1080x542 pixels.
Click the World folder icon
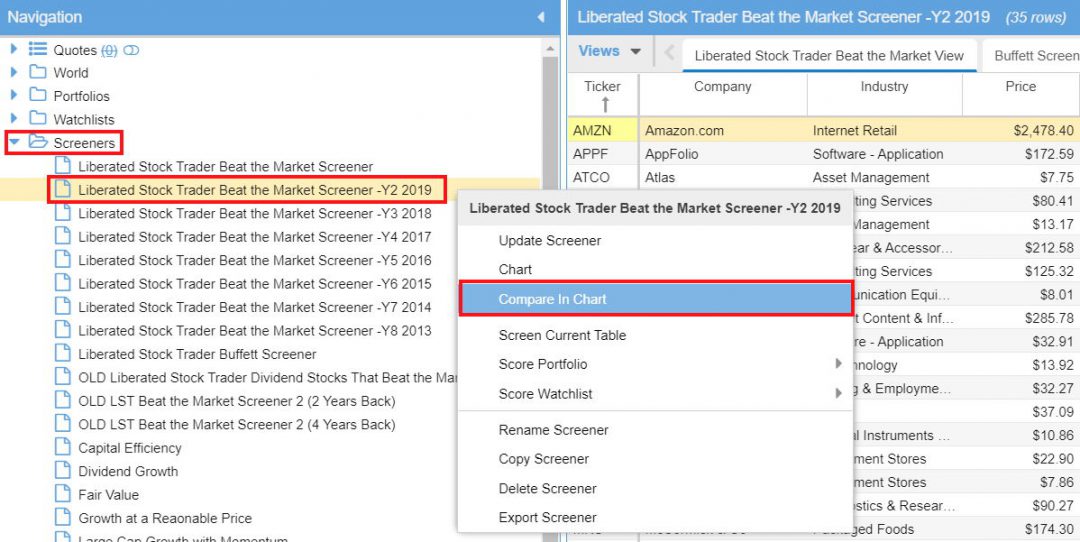pos(37,72)
